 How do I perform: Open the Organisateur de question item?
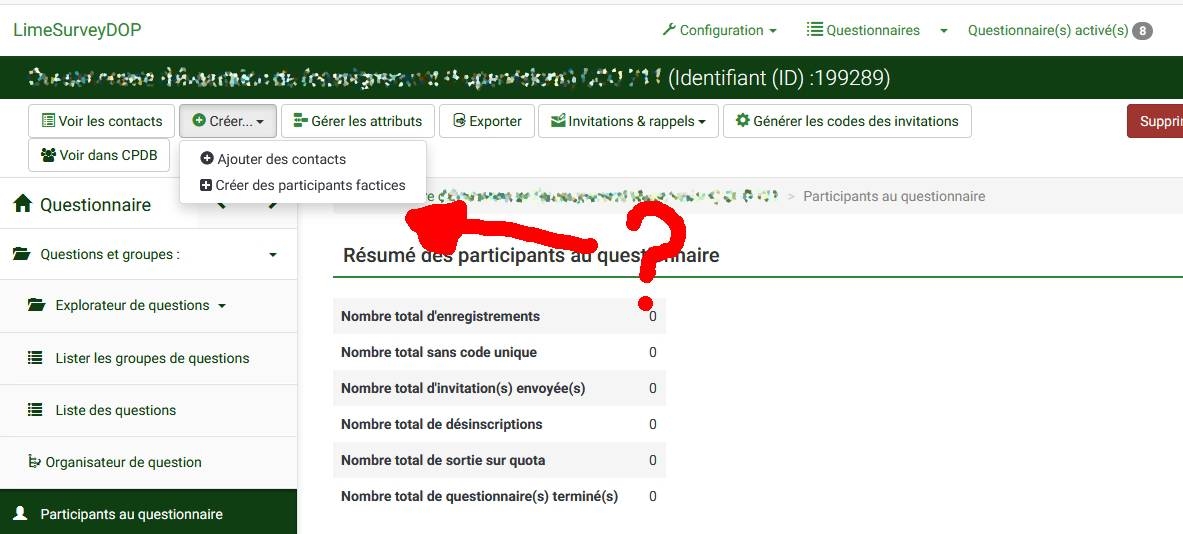point(123,462)
